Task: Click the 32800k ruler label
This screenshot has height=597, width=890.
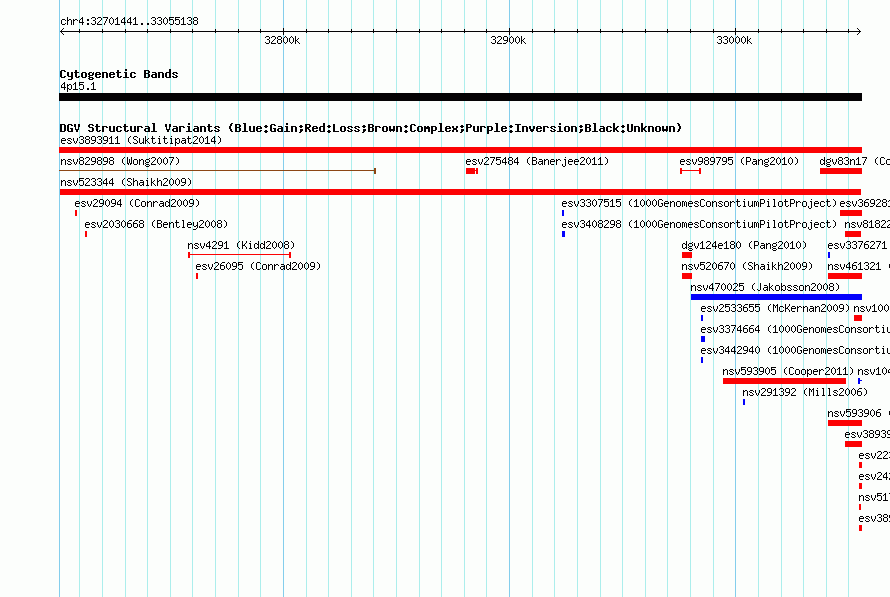Action: (x=282, y=40)
